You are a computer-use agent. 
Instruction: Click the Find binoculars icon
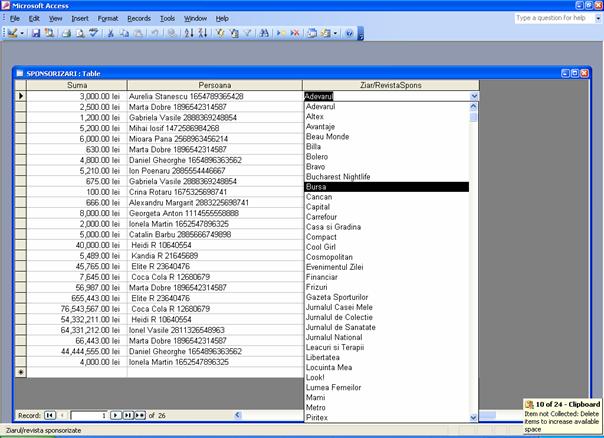coord(265,33)
